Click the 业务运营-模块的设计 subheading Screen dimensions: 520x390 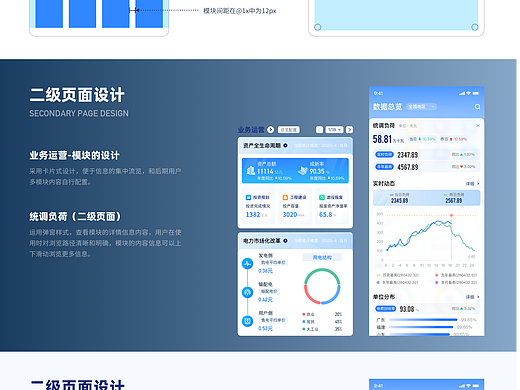74,155
